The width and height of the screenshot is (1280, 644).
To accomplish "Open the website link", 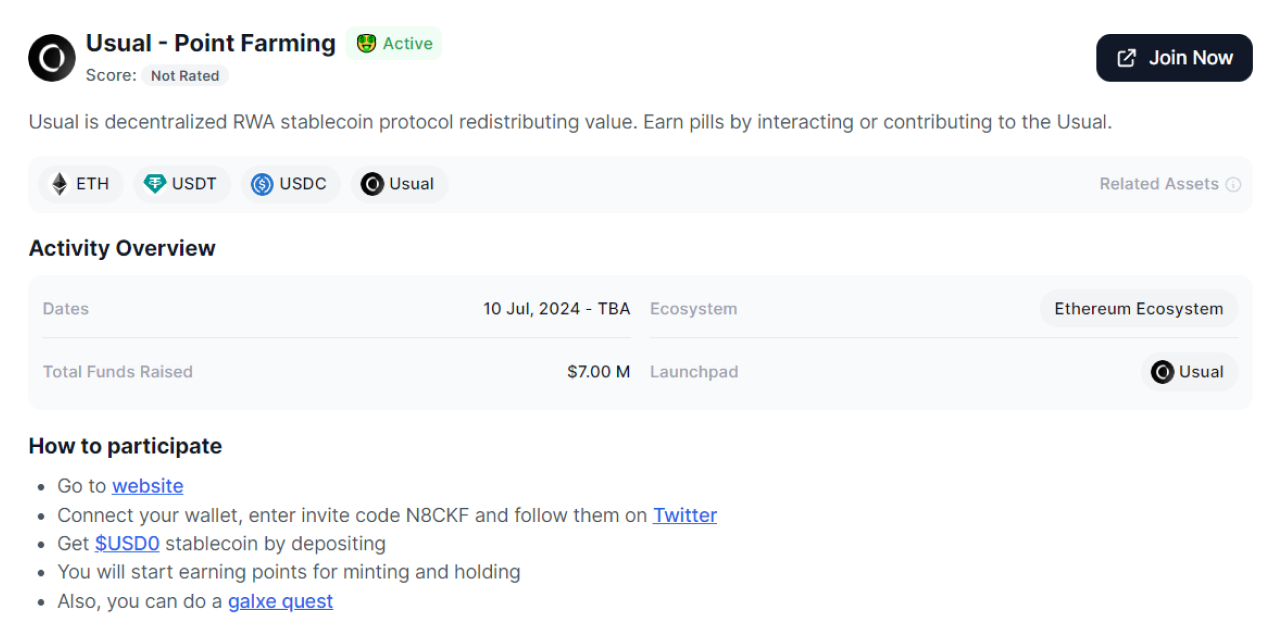I will click(147, 486).
